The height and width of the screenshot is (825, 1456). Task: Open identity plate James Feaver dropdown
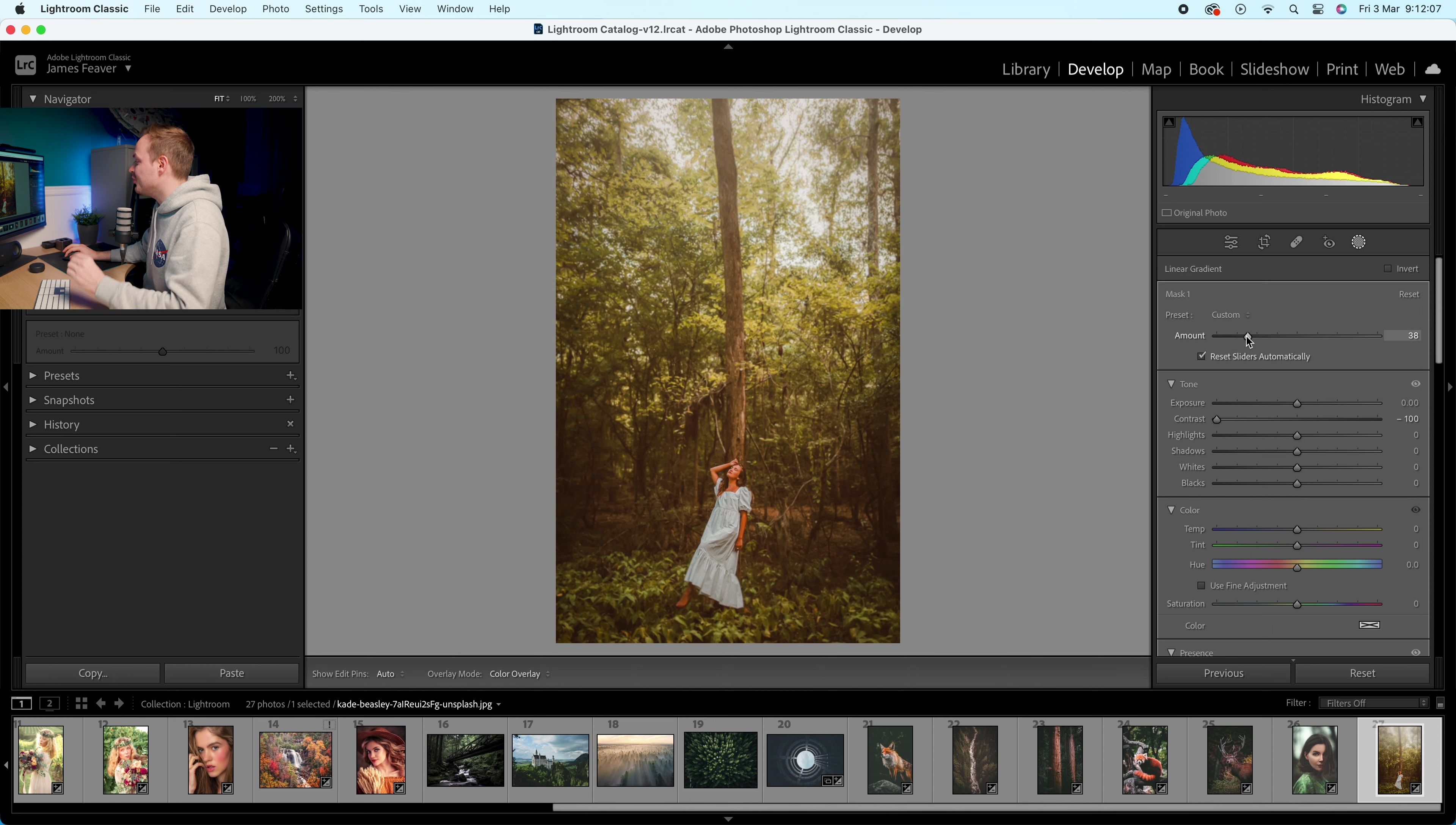tap(89, 69)
